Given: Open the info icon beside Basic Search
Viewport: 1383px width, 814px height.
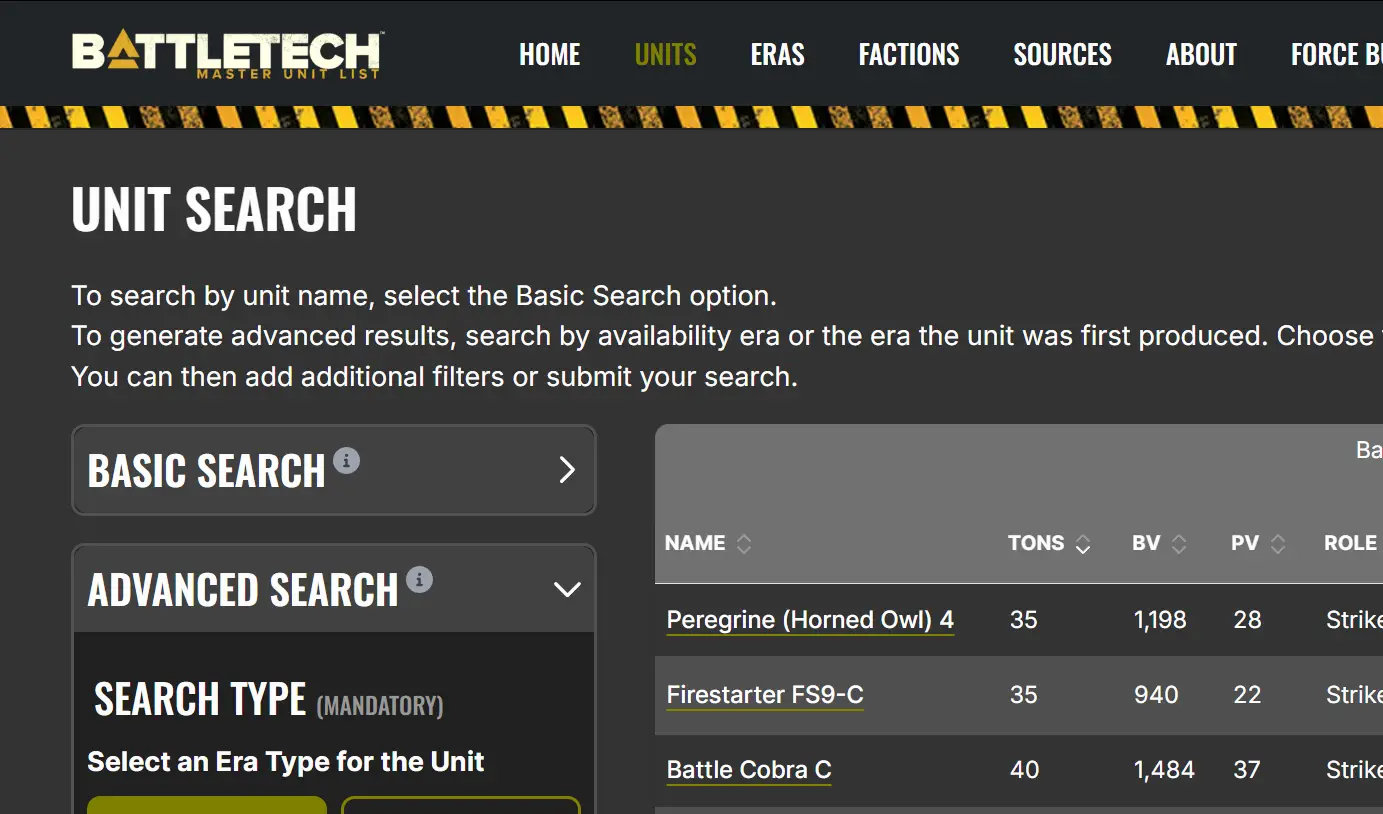Looking at the screenshot, I should pos(346,460).
